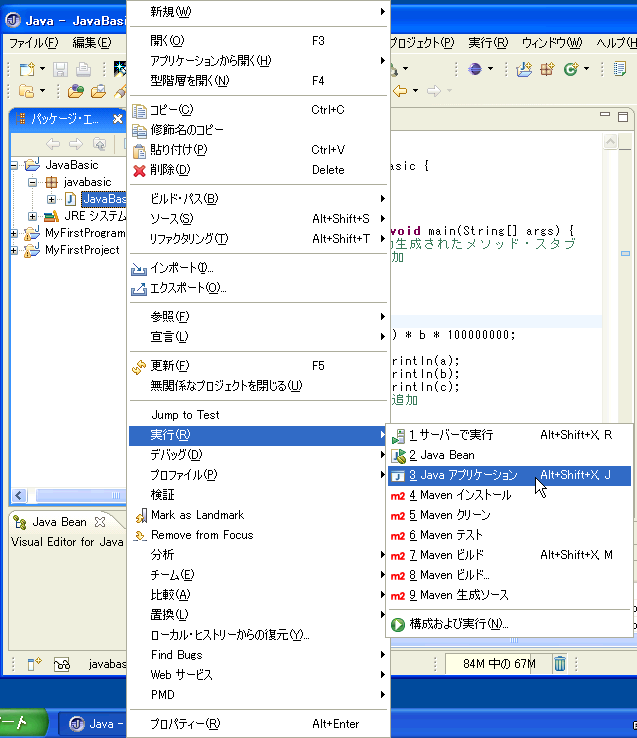Expand the MyFirstProject tree node

click(15, 250)
